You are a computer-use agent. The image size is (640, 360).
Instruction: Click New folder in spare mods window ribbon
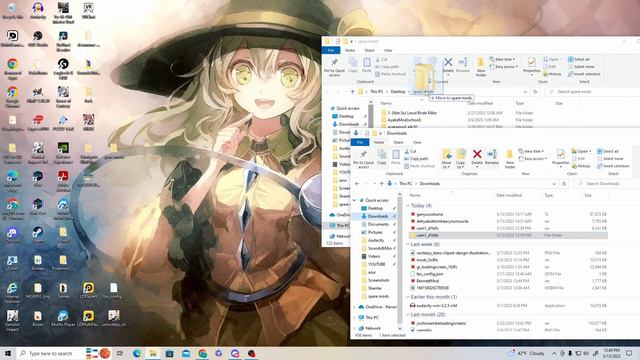481,67
